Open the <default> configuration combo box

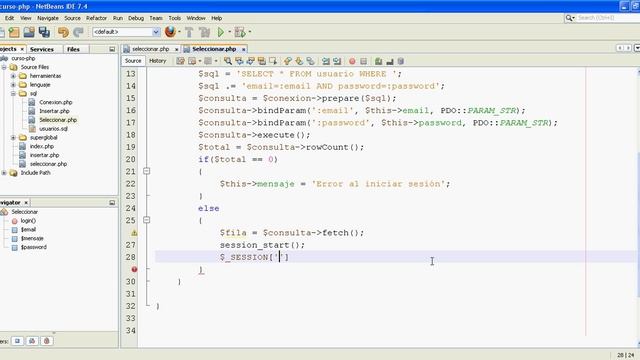click(x=126, y=32)
